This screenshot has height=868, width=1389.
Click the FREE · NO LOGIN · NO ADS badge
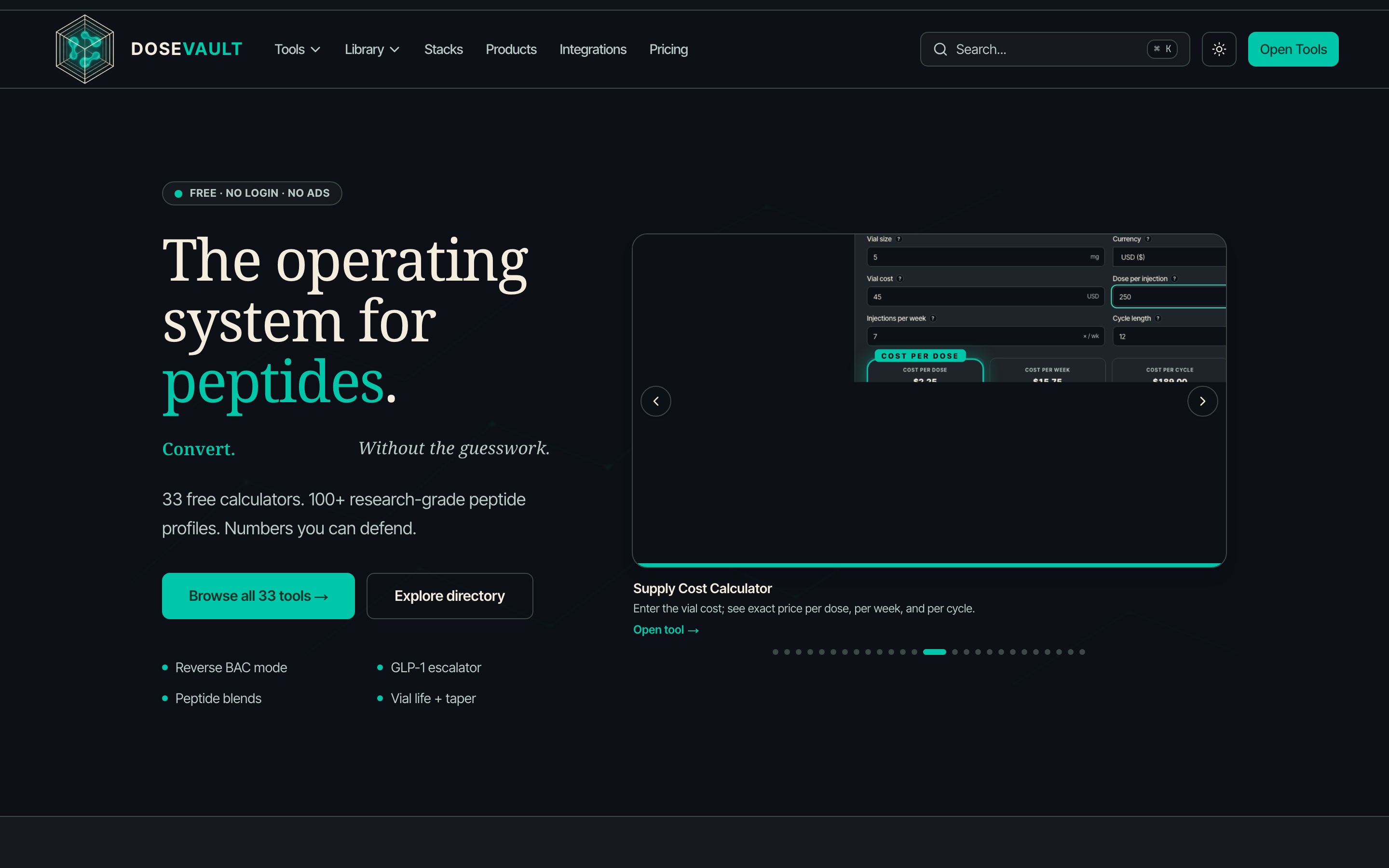pyautogui.click(x=252, y=193)
